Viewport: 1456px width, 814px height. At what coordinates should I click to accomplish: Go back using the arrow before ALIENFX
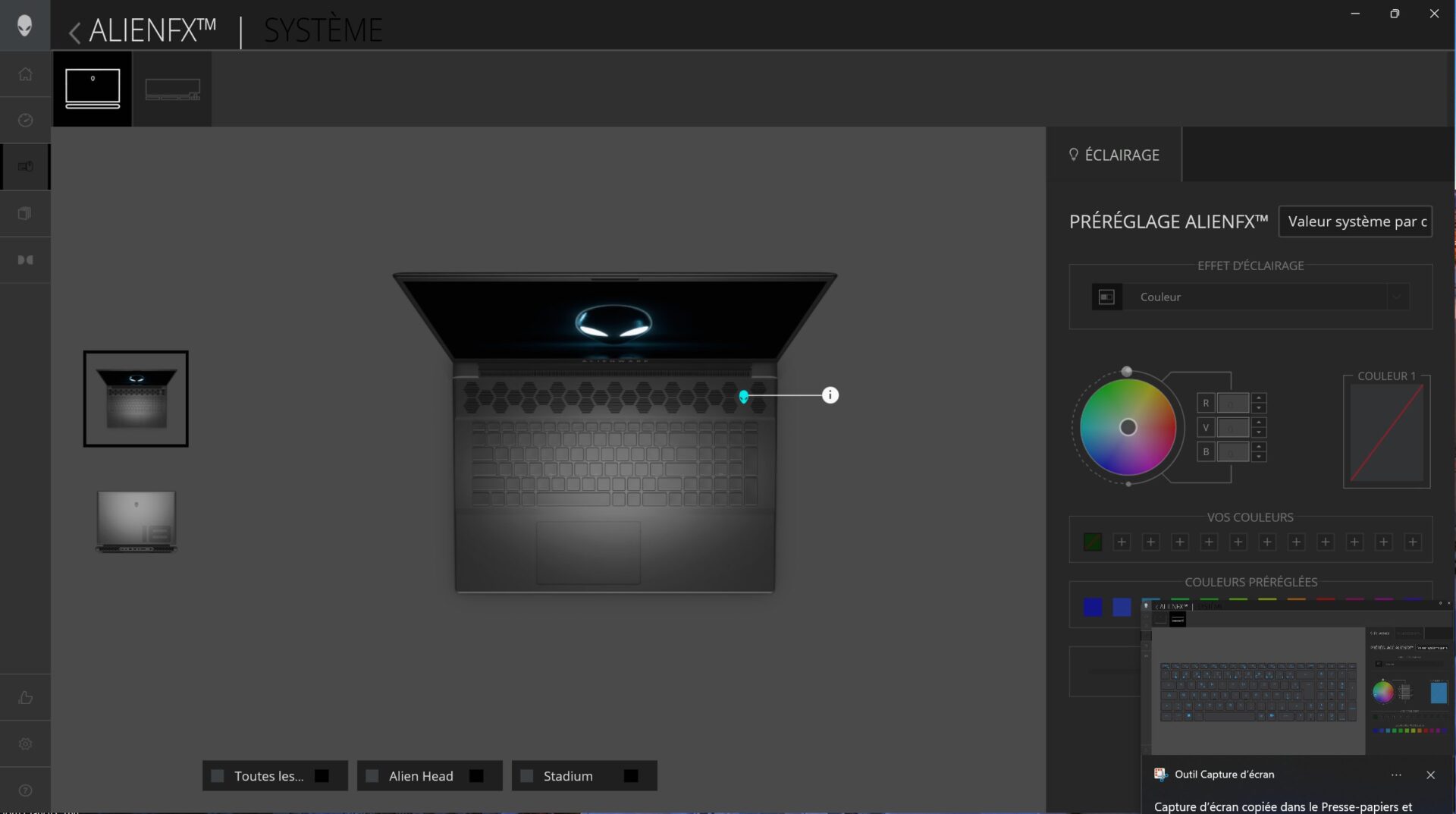74,32
